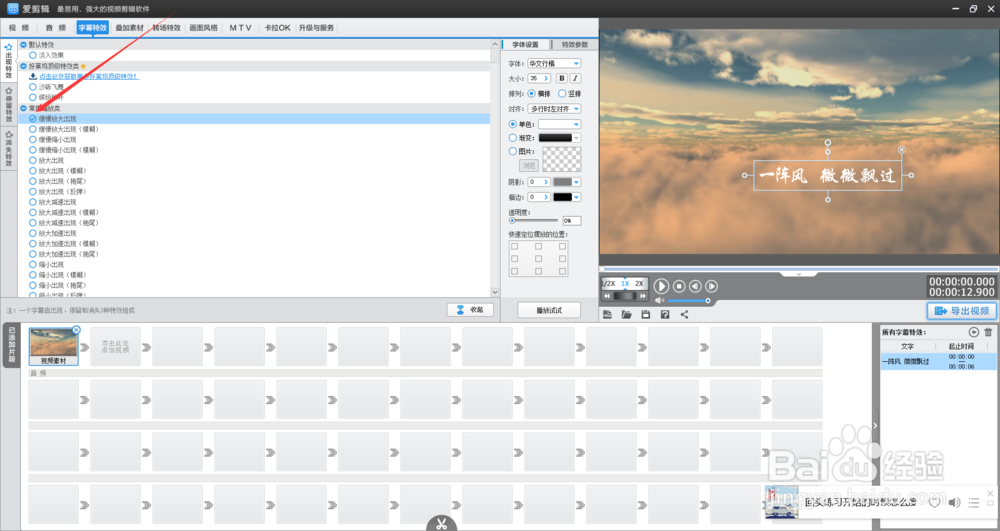
Task: Stop the video playback
Action: coord(679,287)
